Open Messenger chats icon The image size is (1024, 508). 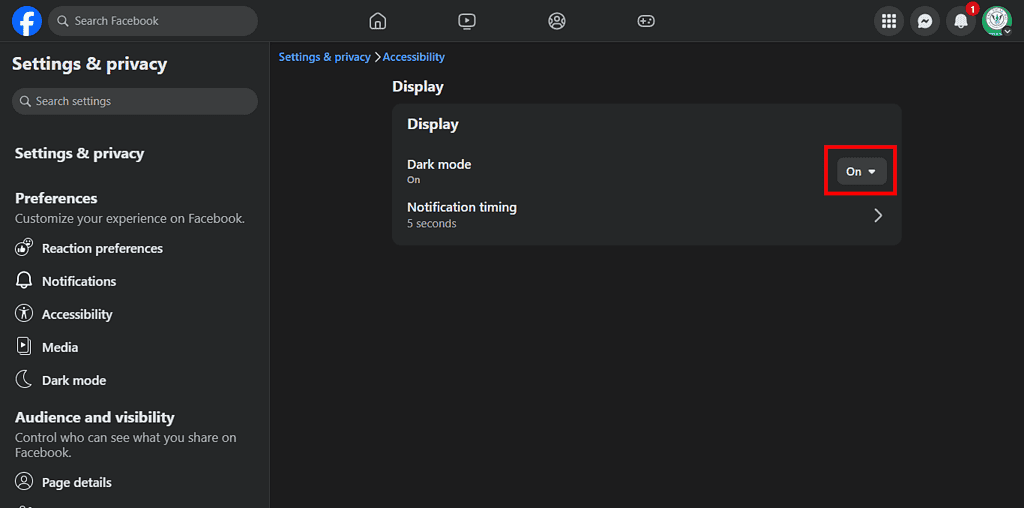coord(925,21)
